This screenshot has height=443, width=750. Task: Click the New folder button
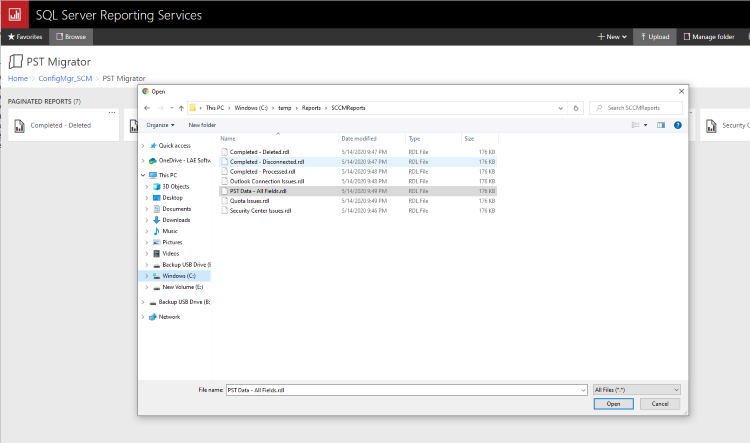(x=202, y=125)
